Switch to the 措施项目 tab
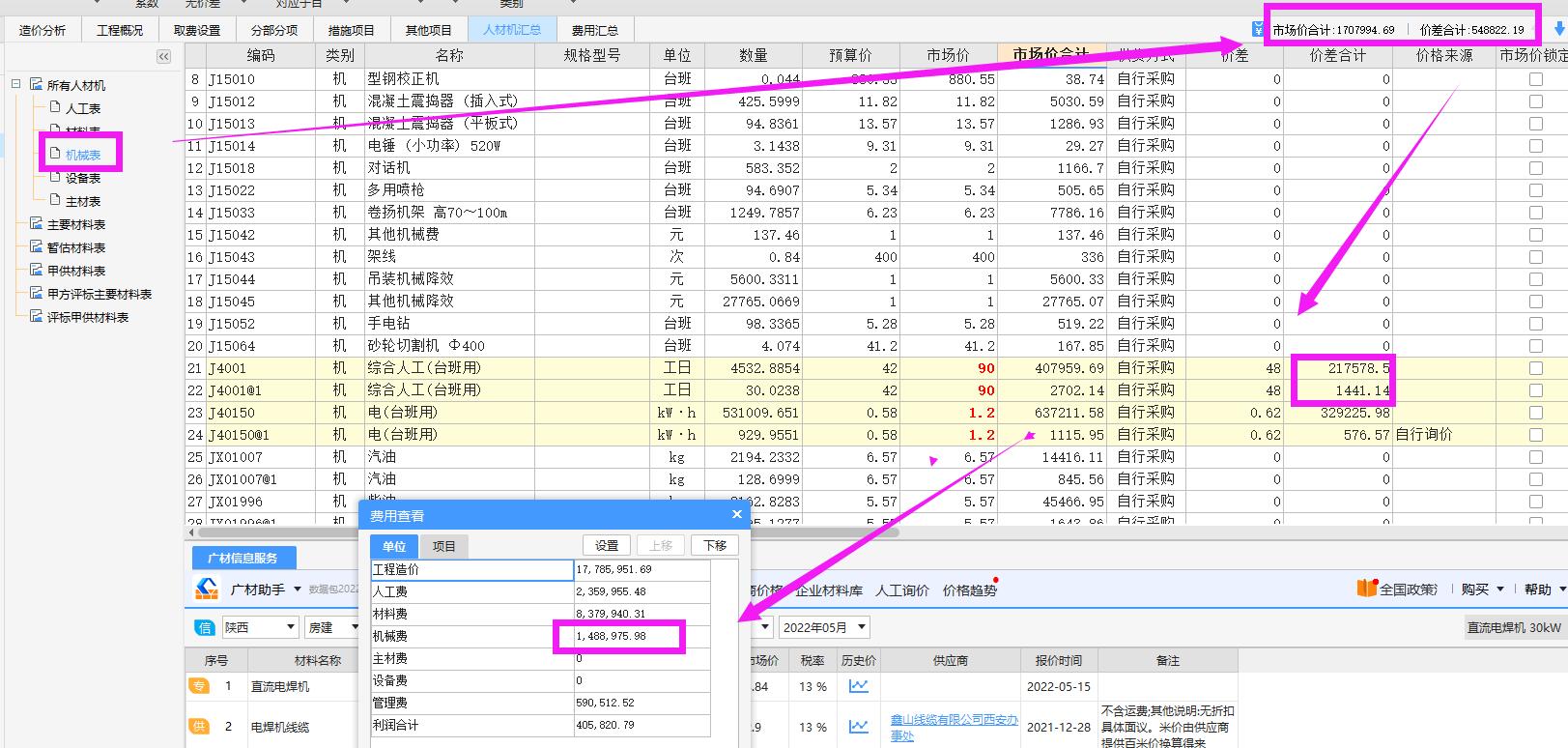Image resolution: width=1568 pixels, height=748 pixels. (x=352, y=30)
